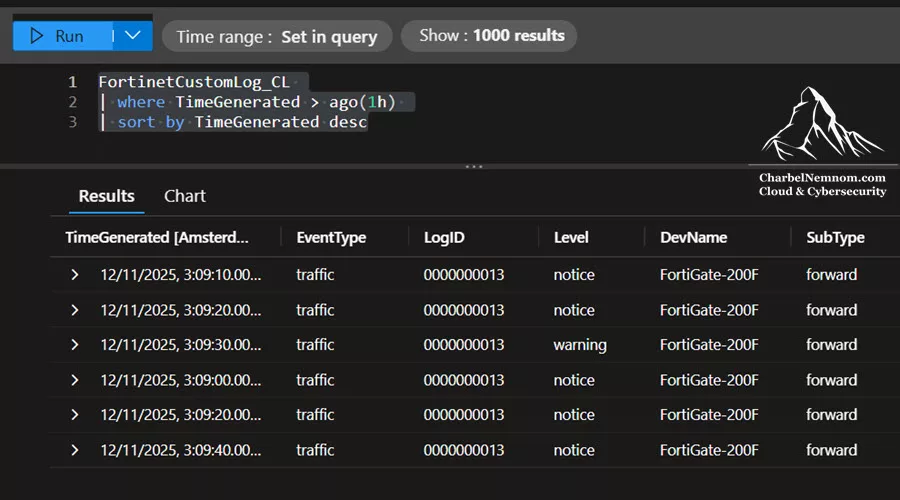Viewport: 900px width, 500px height.
Task: Sort by the EventType column header
Action: pos(331,238)
